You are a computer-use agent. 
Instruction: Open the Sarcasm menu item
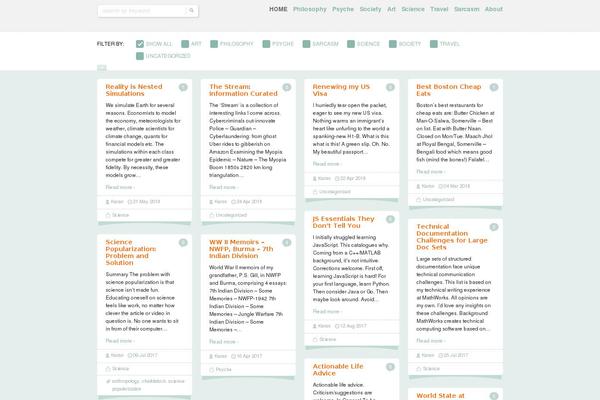(466, 9)
